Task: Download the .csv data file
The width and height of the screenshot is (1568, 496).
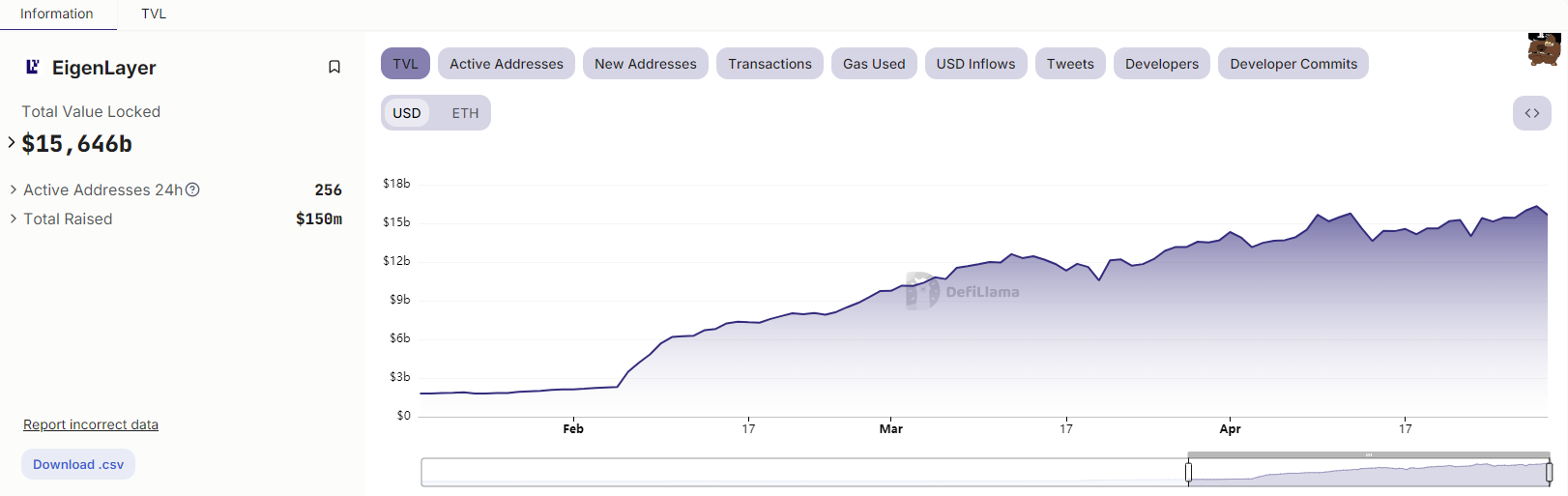Action: point(78,464)
